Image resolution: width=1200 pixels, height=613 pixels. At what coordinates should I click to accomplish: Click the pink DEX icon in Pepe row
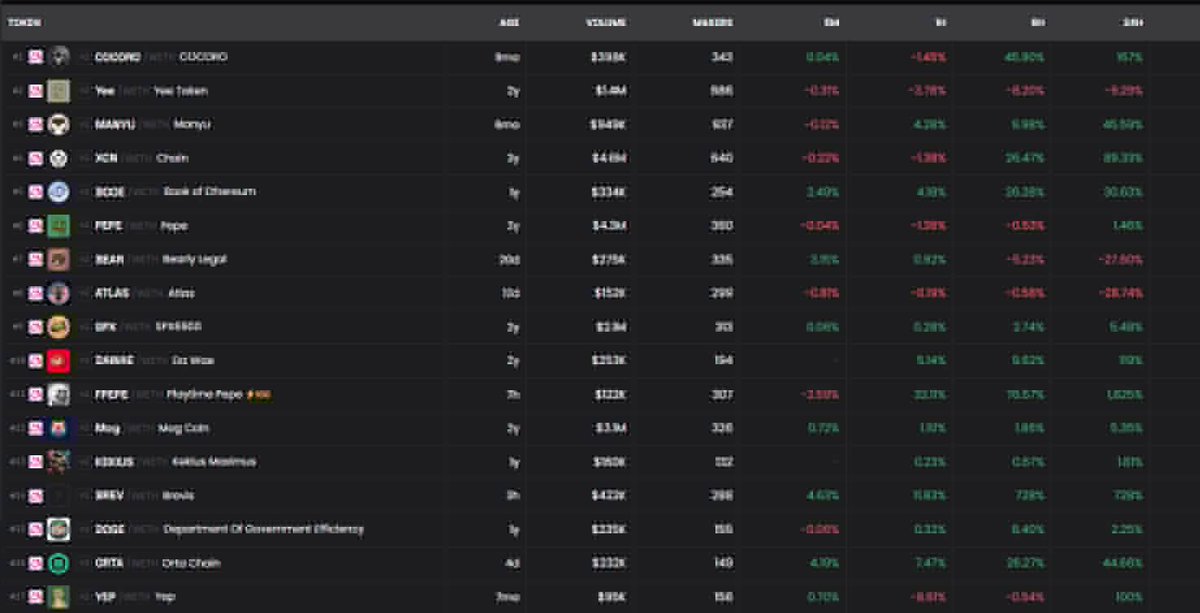coord(36,226)
